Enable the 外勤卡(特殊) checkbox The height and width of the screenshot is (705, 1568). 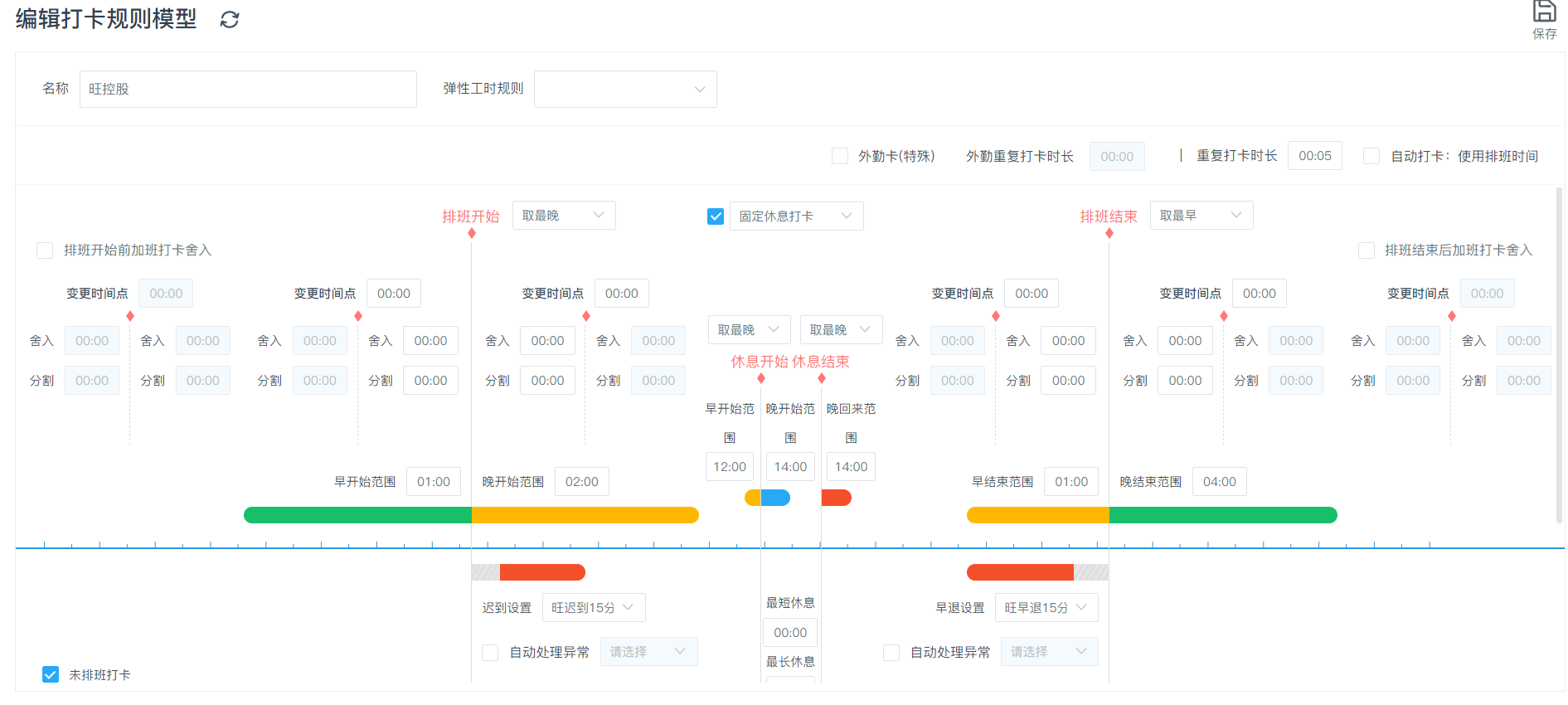(x=840, y=156)
